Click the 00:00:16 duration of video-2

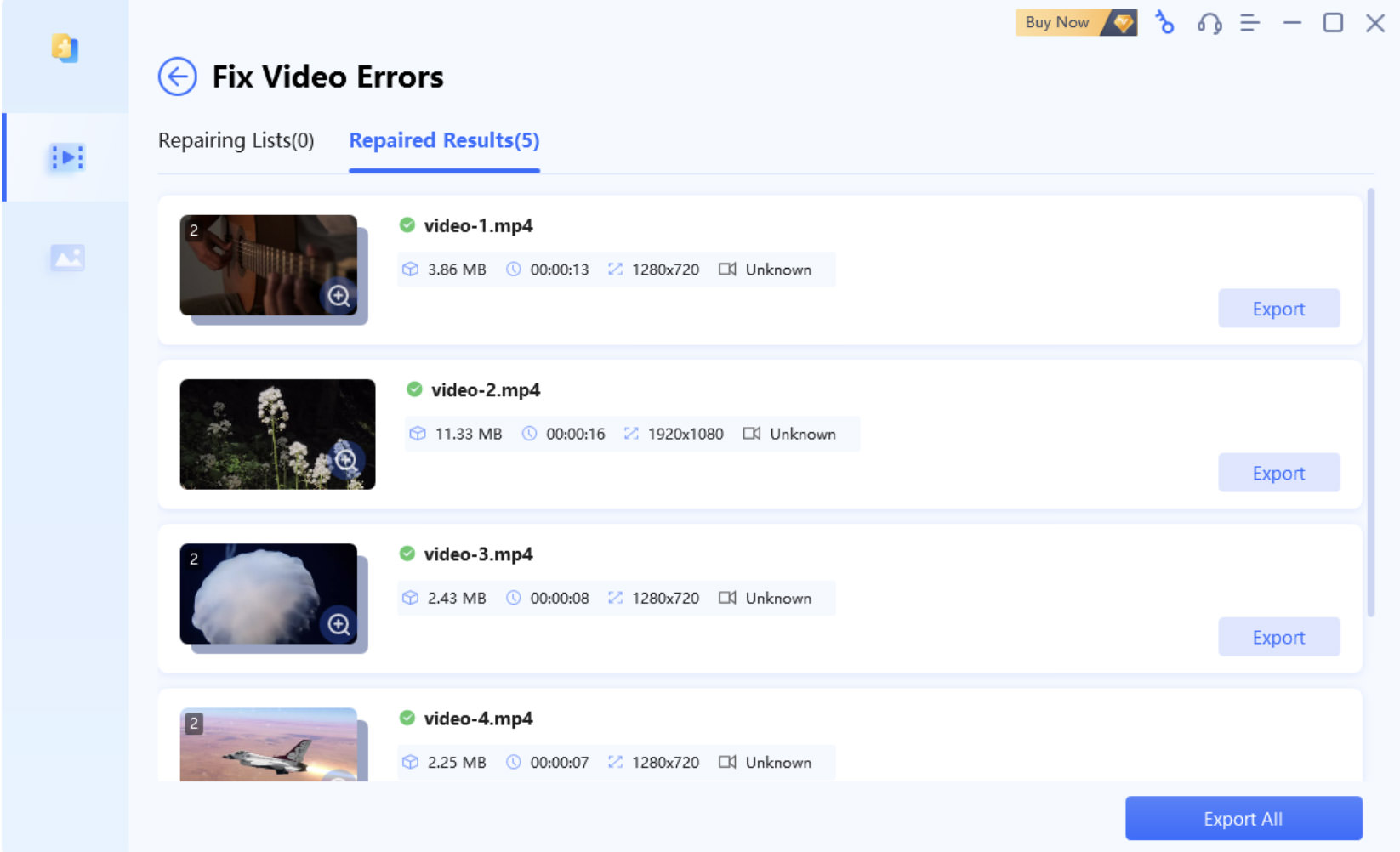click(576, 434)
